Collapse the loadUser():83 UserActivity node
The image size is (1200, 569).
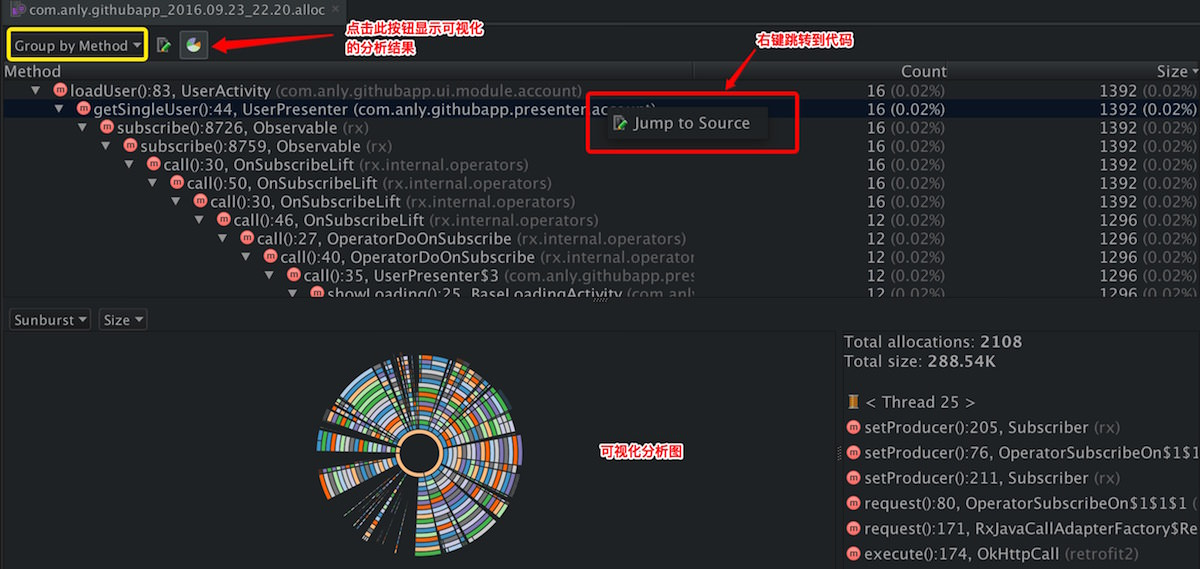(x=36, y=90)
